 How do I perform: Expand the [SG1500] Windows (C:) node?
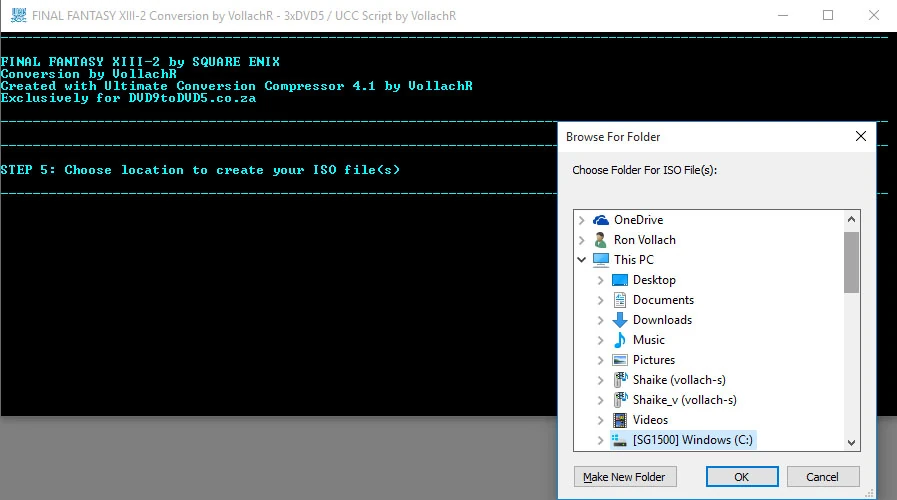(x=600, y=441)
